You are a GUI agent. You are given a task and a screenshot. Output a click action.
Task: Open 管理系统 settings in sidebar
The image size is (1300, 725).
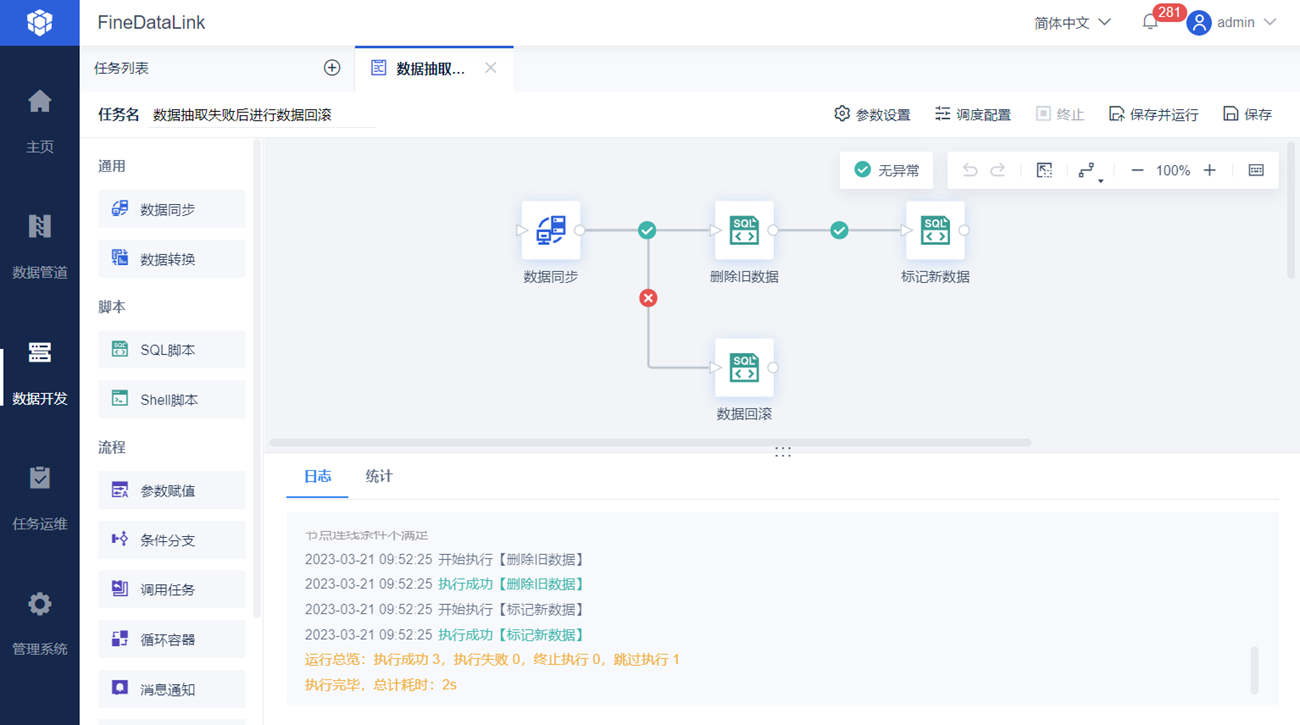tap(40, 623)
